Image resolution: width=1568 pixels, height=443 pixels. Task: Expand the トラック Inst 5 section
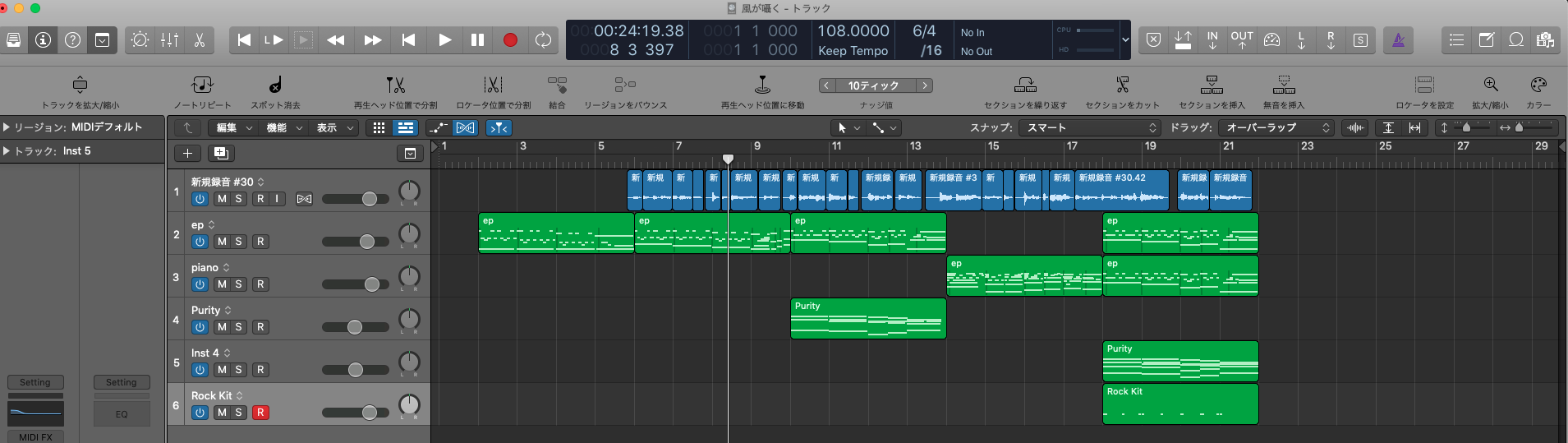click(7, 151)
